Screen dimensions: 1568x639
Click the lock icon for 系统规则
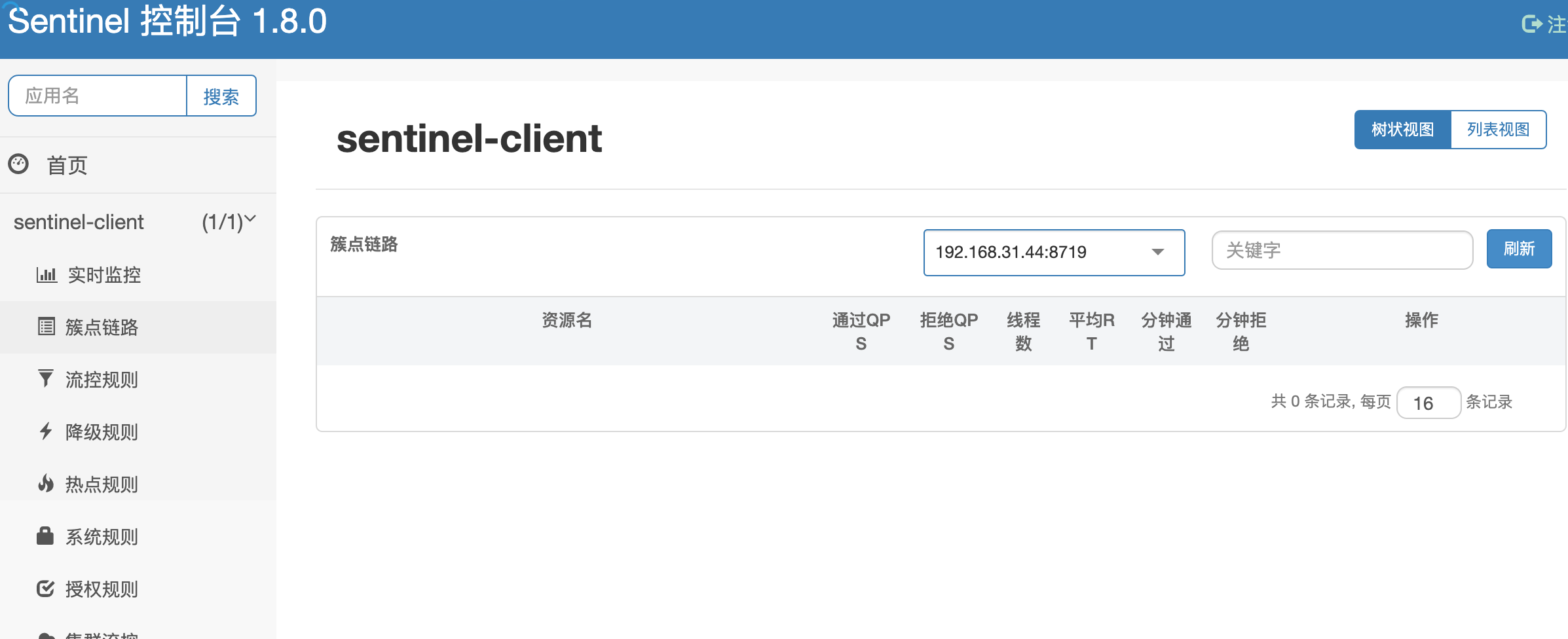point(45,536)
